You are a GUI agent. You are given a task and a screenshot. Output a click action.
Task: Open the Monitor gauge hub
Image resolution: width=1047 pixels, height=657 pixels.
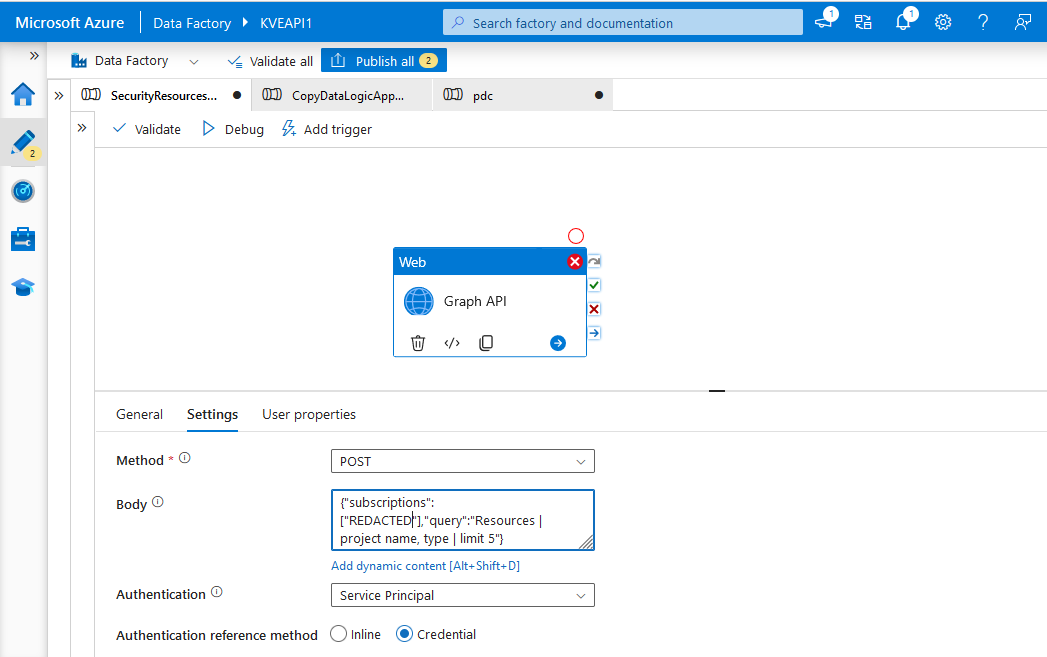(23, 191)
